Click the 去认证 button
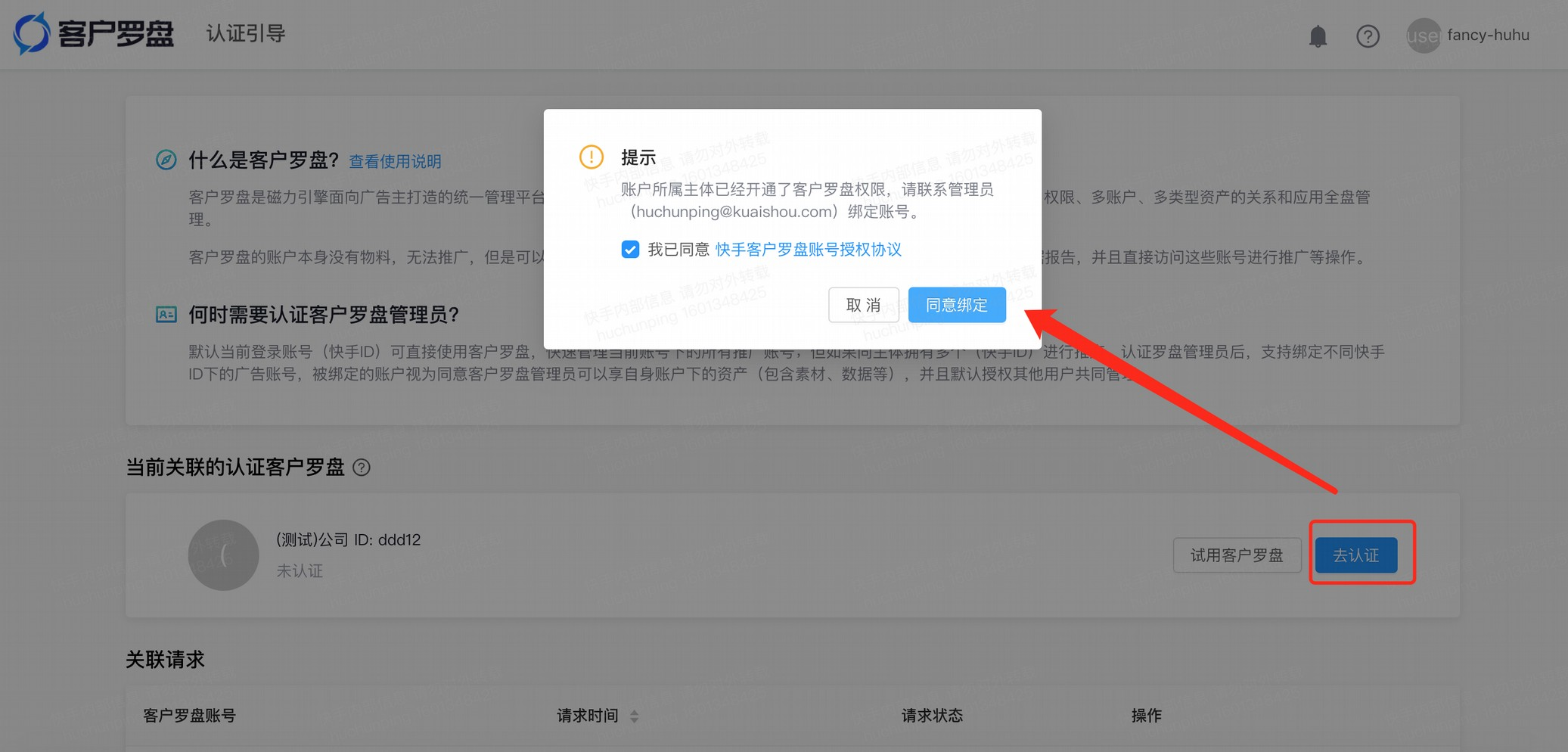Viewport: 1568px width, 752px height. pyautogui.click(x=1357, y=555)
